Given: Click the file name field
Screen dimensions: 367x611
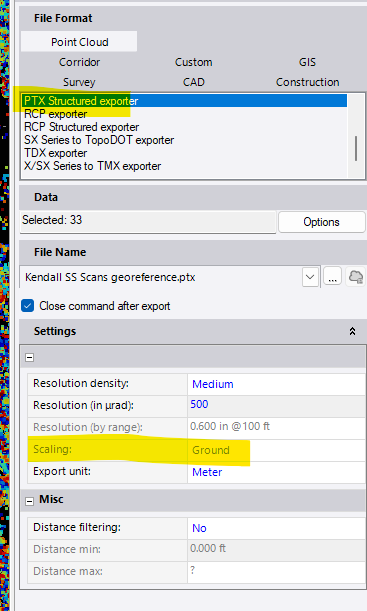Looking at the screenshot, I should point(161,277).
